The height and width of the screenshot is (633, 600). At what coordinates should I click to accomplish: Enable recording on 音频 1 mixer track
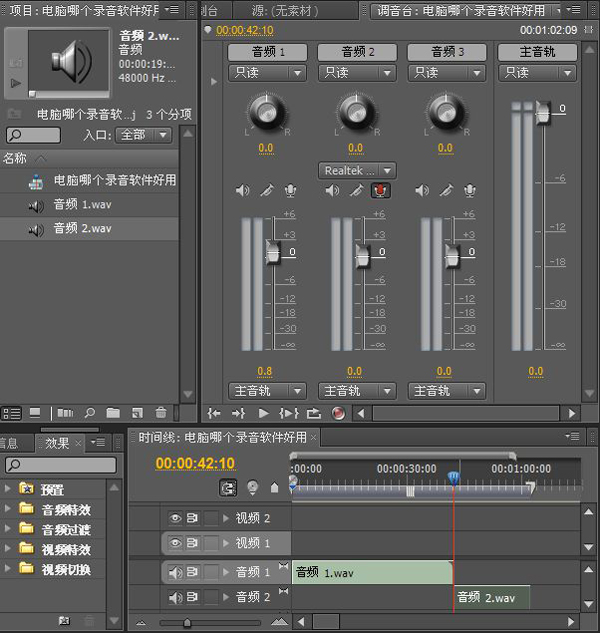pos(290,190)
